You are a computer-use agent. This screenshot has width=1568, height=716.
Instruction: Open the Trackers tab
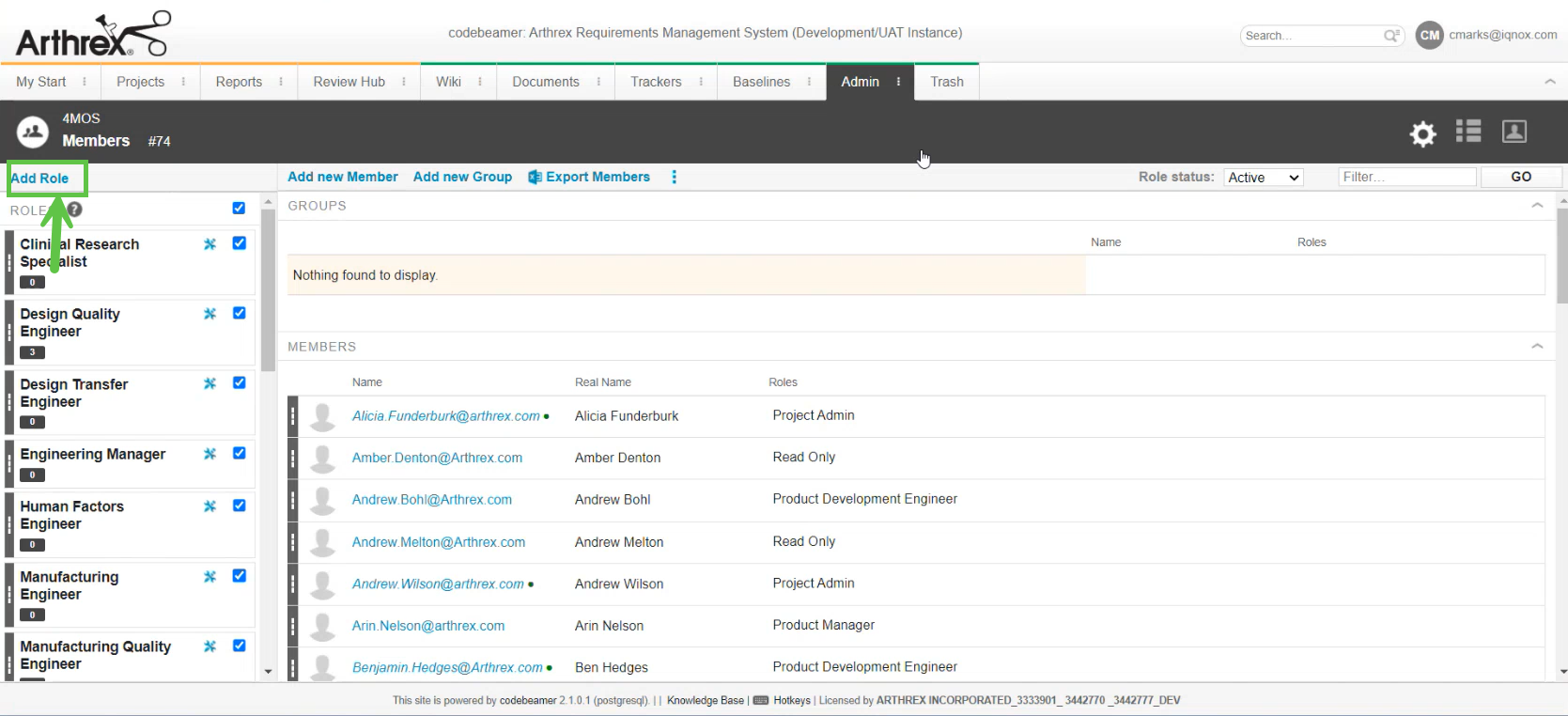(656, 82)
